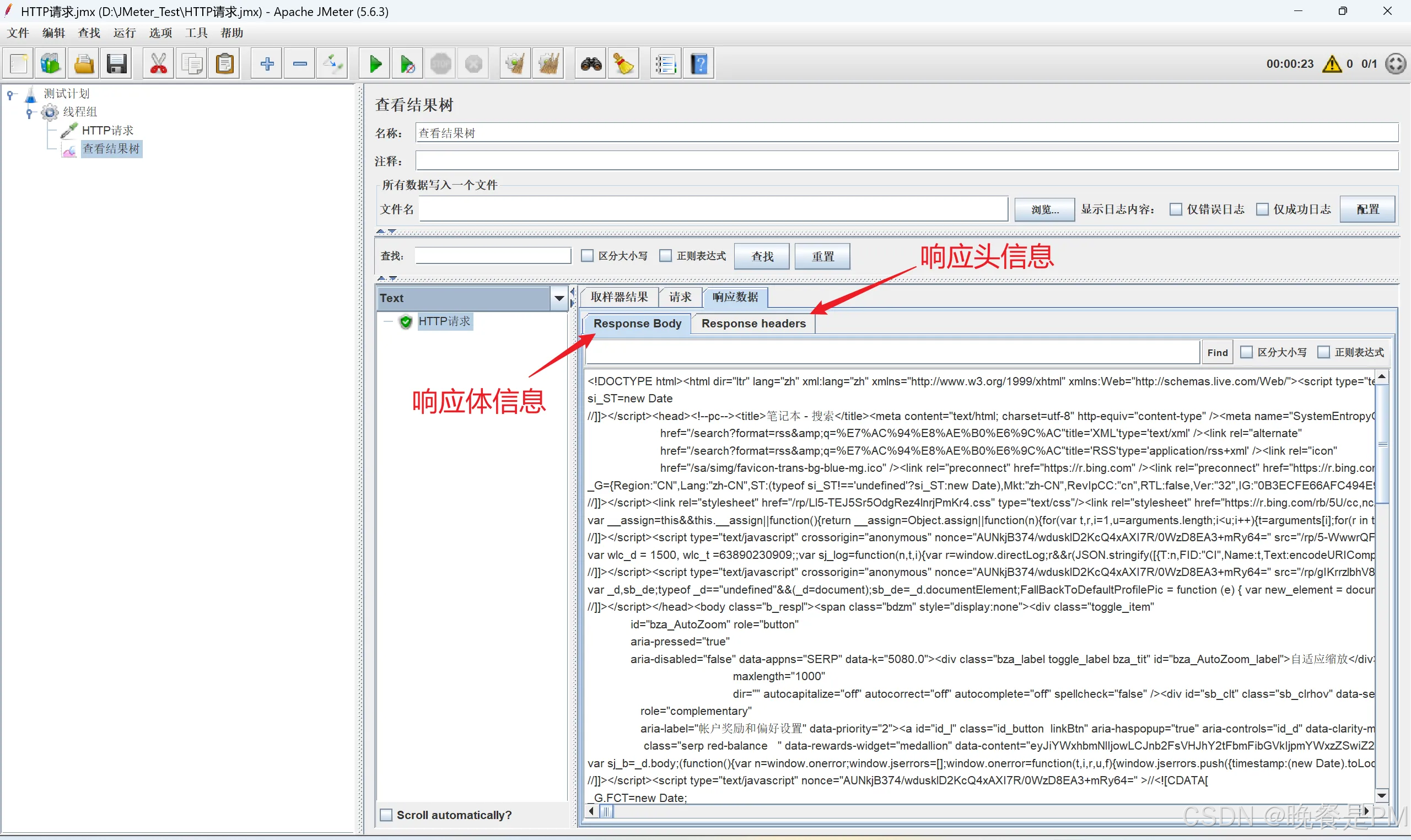Image resolution: width=1411 pixels, height=840 pixels.
Task: Select the Response headers tab
Action: (x=753, y=324)
